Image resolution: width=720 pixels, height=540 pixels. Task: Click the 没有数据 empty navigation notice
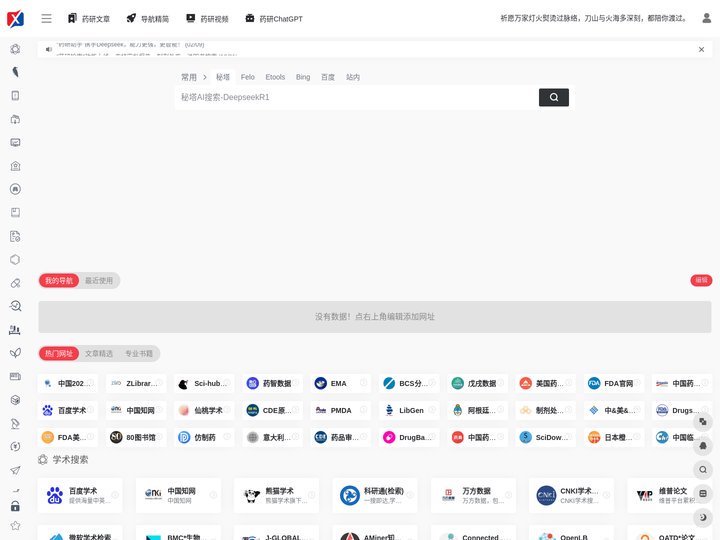[375, 317]
